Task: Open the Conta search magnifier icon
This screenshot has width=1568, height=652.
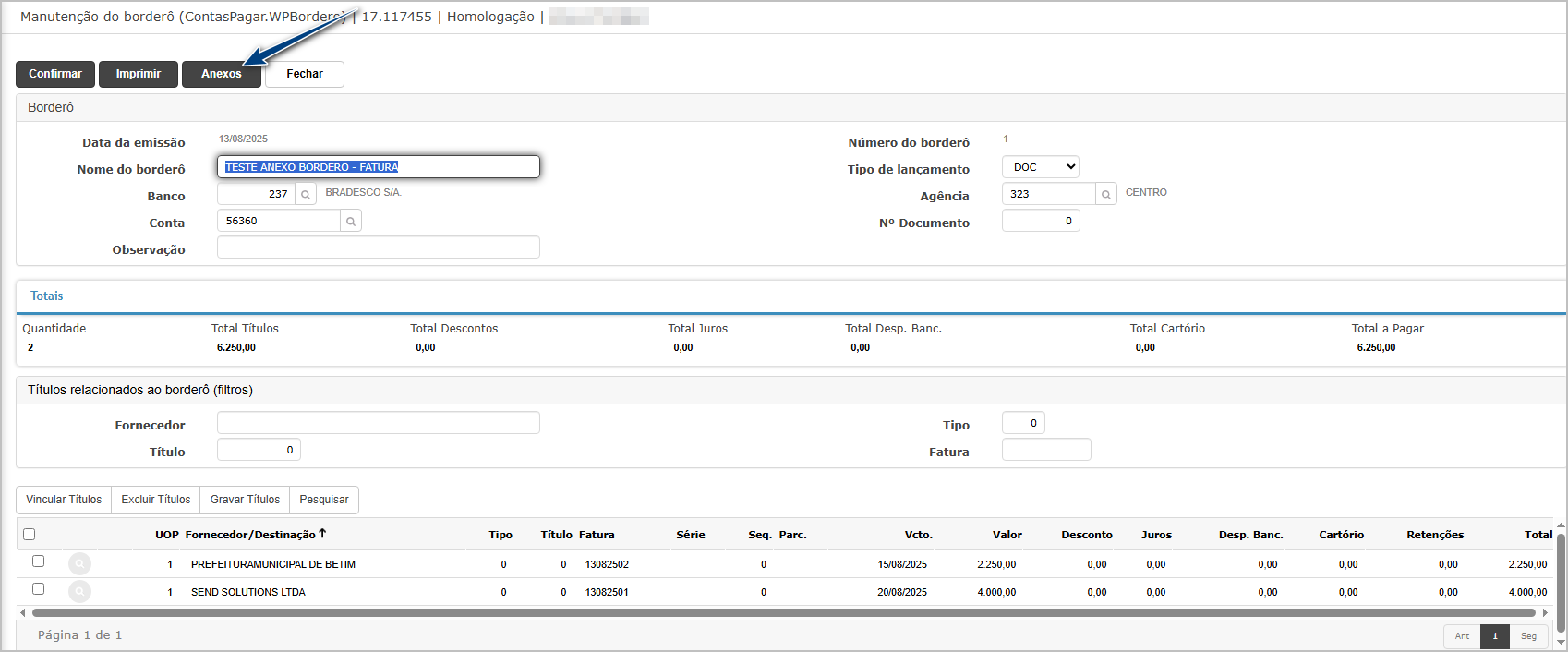Action: click(x=351, y=221)
